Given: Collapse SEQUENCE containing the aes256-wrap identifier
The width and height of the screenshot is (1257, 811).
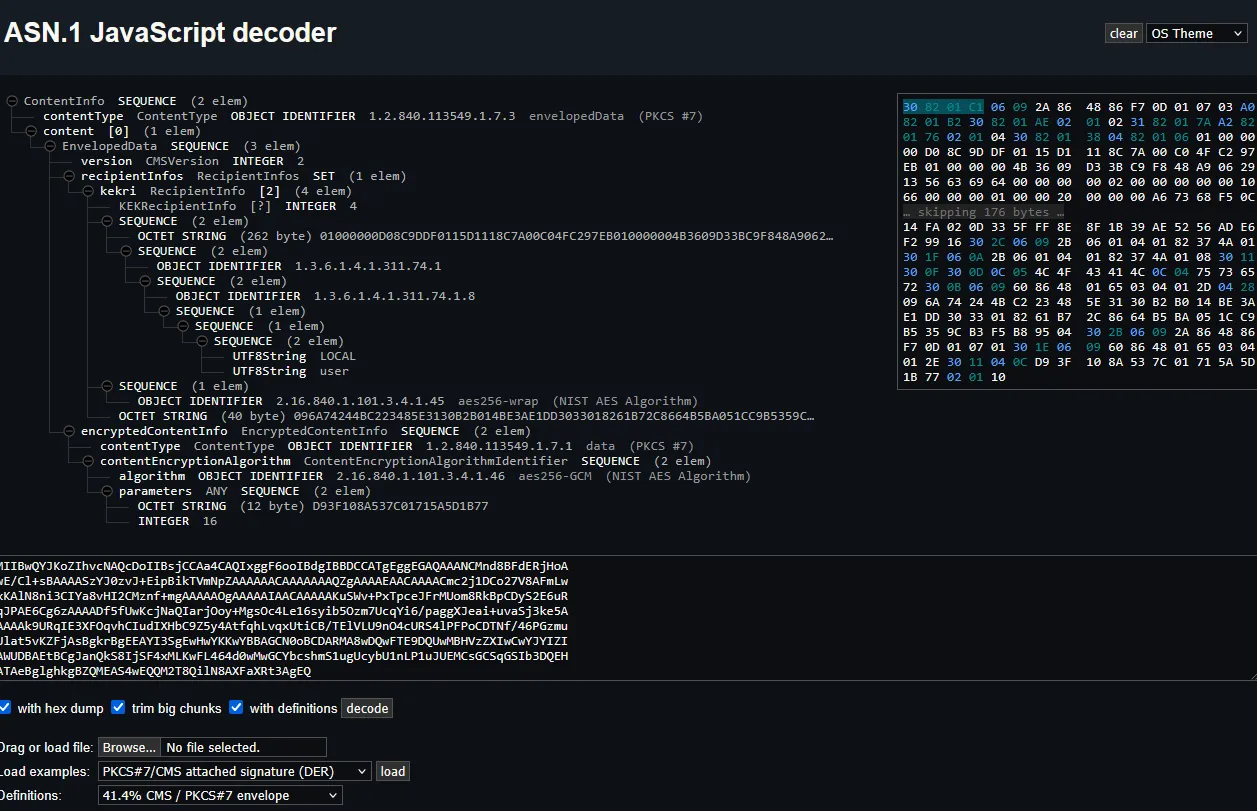Looking at the screenshot, I should click(x=107, y=386).
